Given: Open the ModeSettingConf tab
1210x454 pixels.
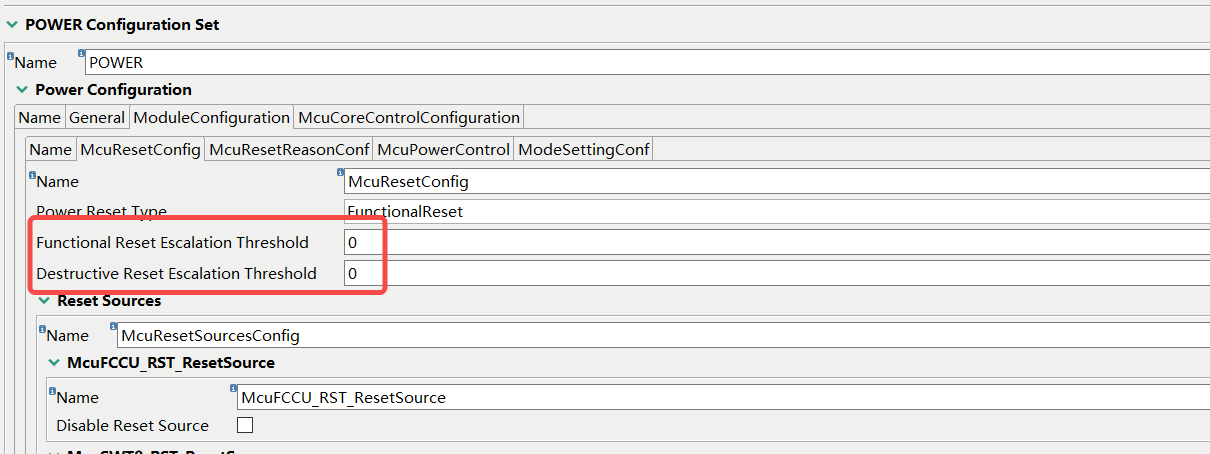Looking at the screenshot, I should point(584,150).
